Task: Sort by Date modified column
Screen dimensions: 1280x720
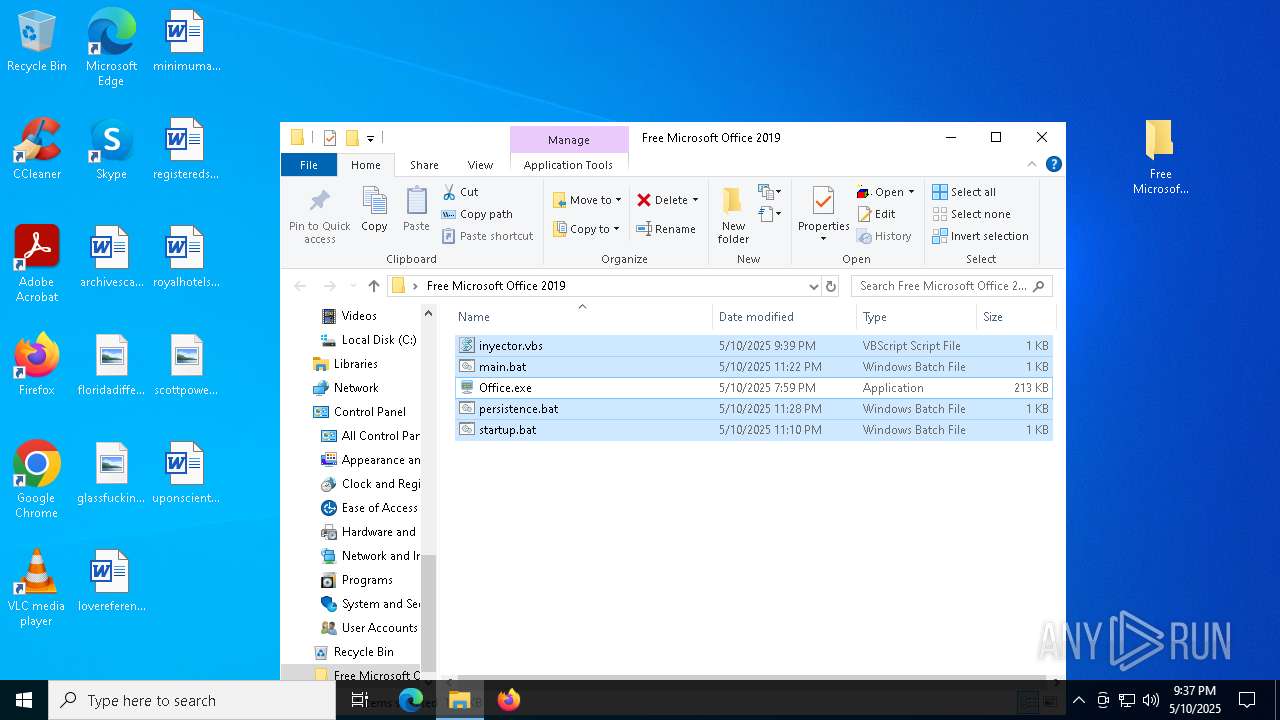Action: point(784,317)
